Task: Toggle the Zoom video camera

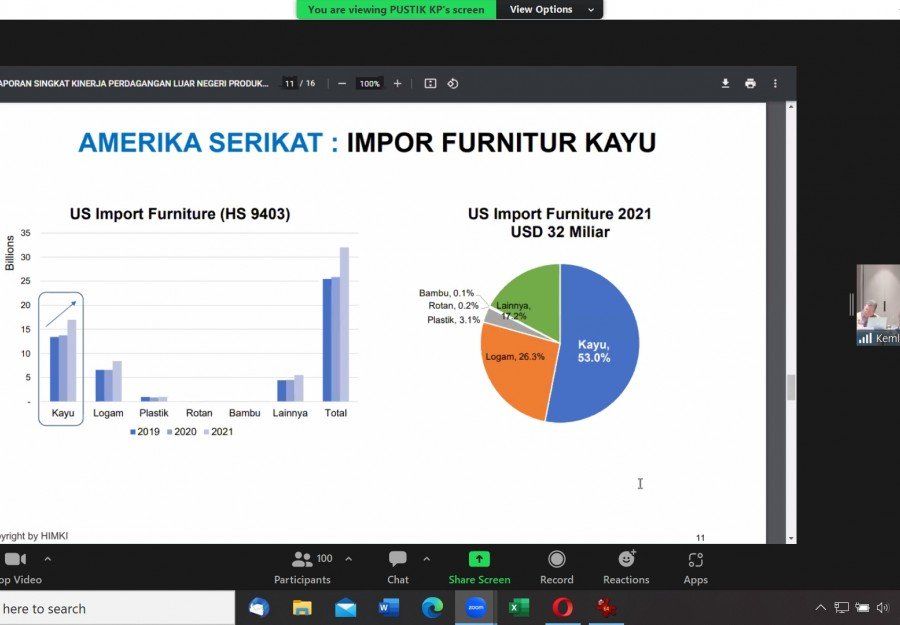Action: (16, 568)
